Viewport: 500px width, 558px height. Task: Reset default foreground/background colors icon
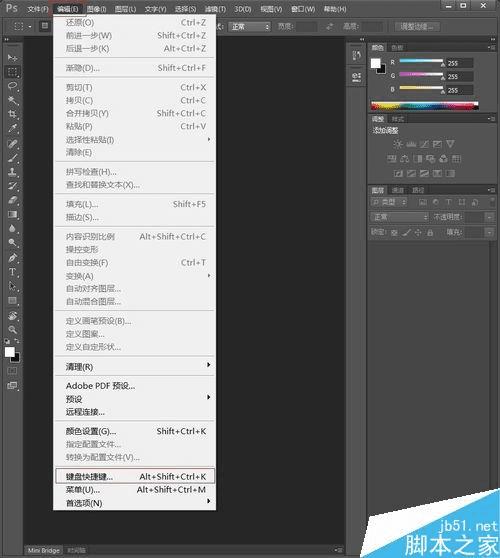point(7,341)
